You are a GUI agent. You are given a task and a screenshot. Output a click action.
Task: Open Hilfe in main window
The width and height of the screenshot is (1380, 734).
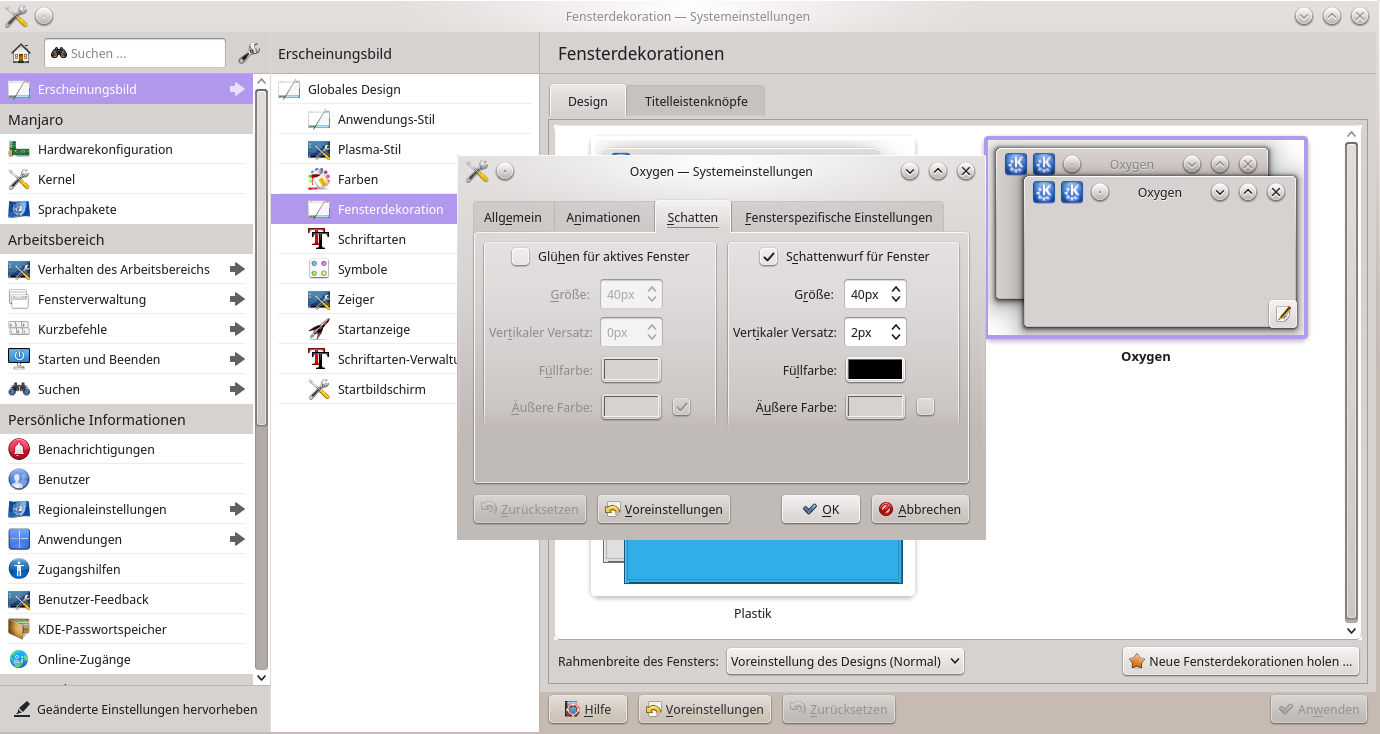[588, 709]
